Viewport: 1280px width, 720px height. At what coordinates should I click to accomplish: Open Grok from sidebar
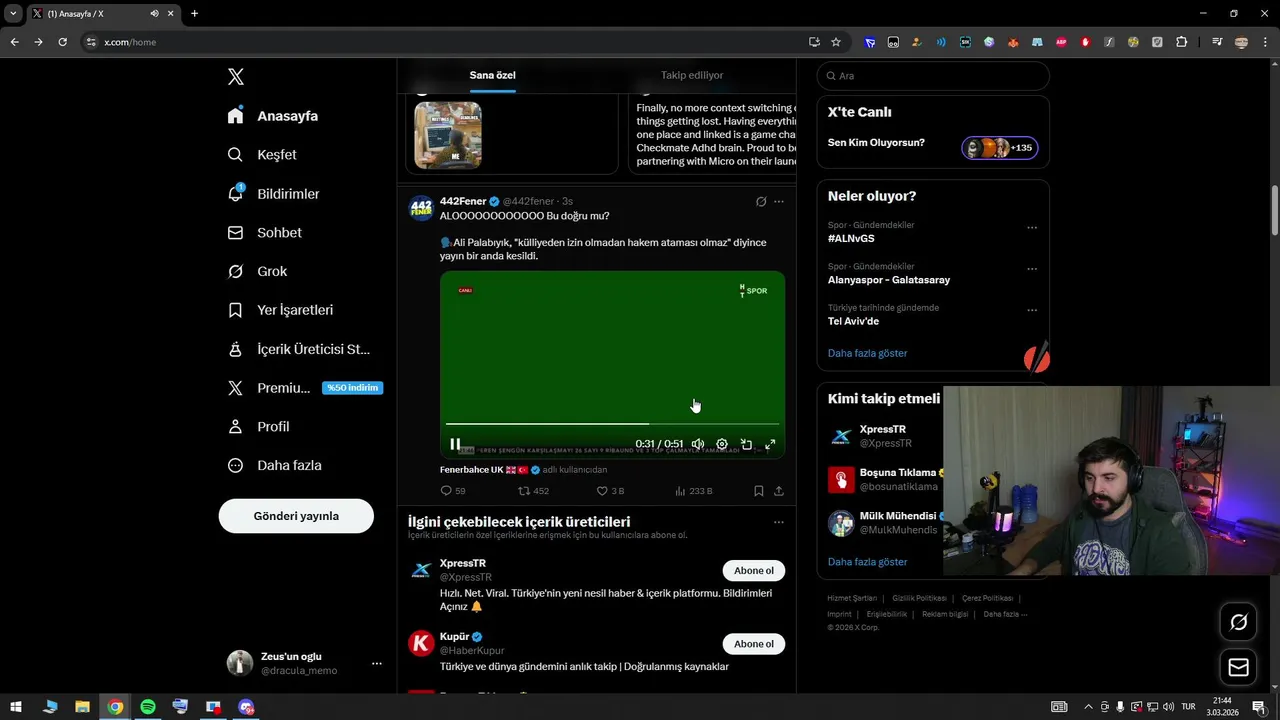[257, 271]
